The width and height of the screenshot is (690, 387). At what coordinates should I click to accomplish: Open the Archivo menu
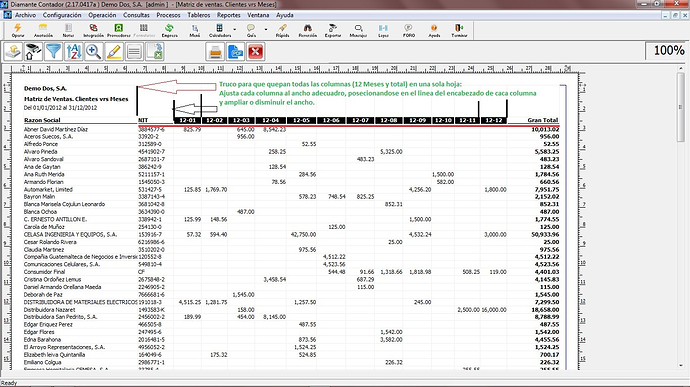(25, 15)
